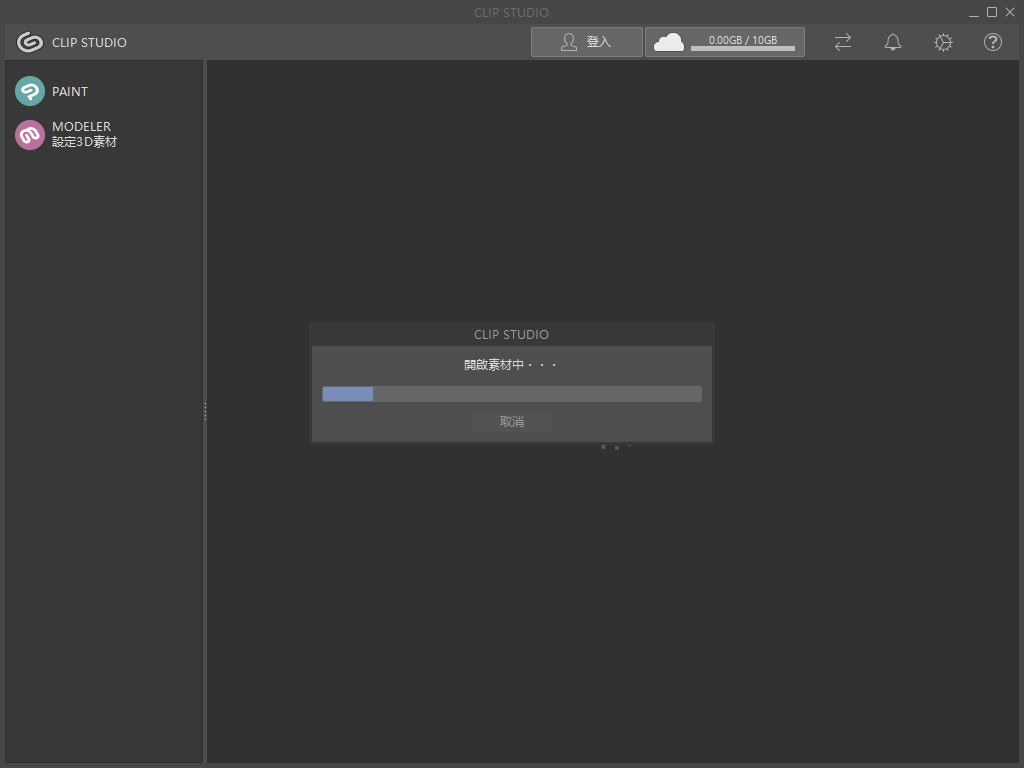Open Clip Studio PAINT from sidebar
The image size is (1024, 768).
click(x=52, y=91)
